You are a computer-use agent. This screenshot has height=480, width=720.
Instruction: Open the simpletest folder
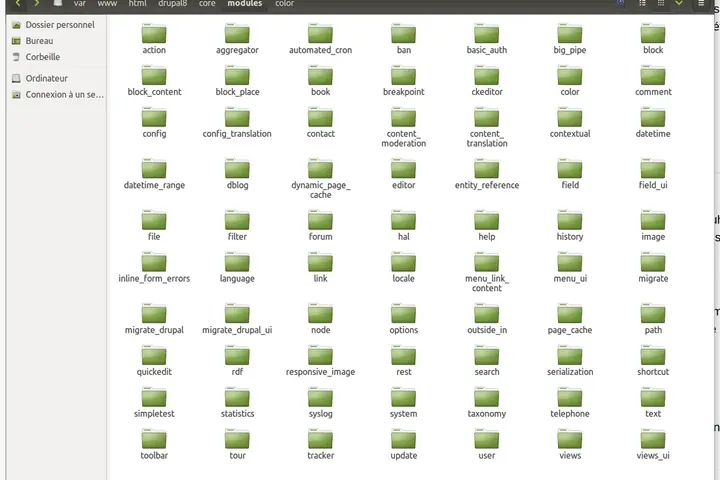pyautogui.click(x=154, y=402)
